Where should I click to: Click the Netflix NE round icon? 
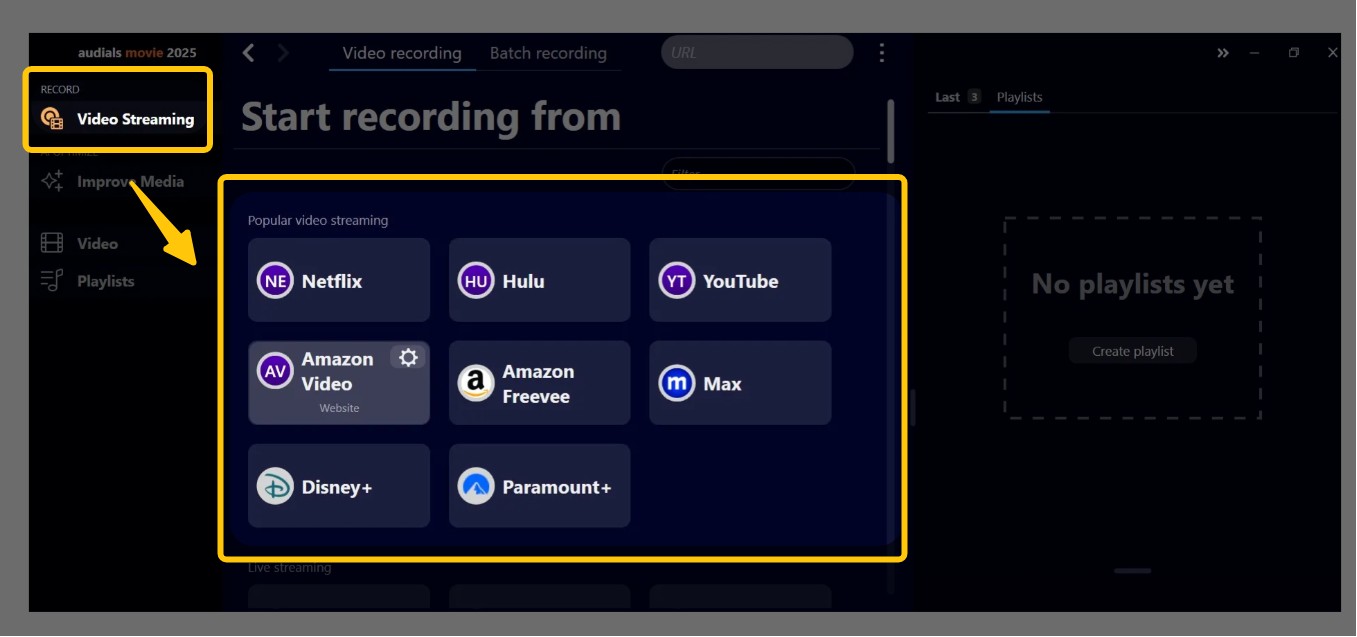[x=275, y=281]
